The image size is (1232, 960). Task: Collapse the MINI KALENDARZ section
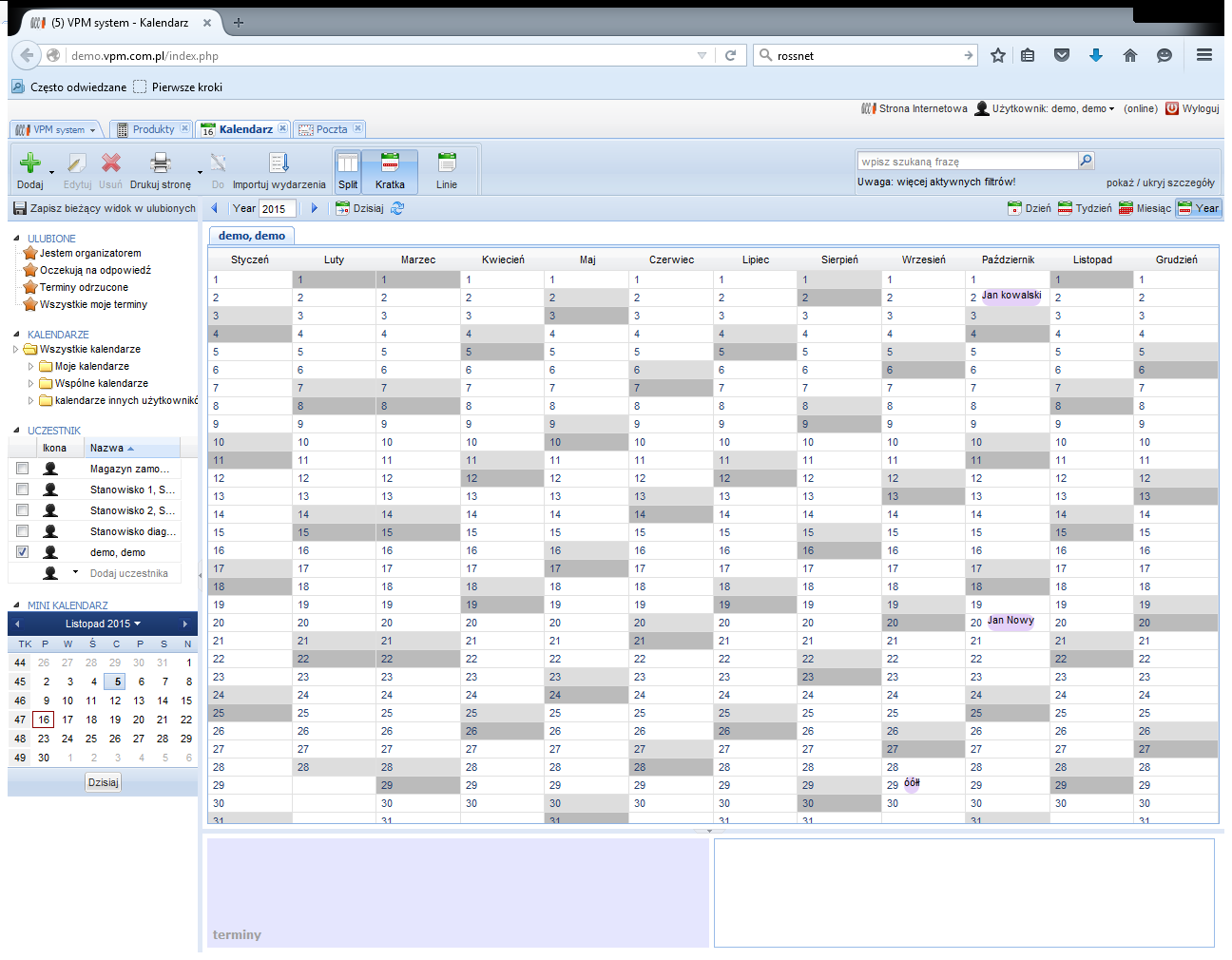pyautogui.click(x=17, y=605)
